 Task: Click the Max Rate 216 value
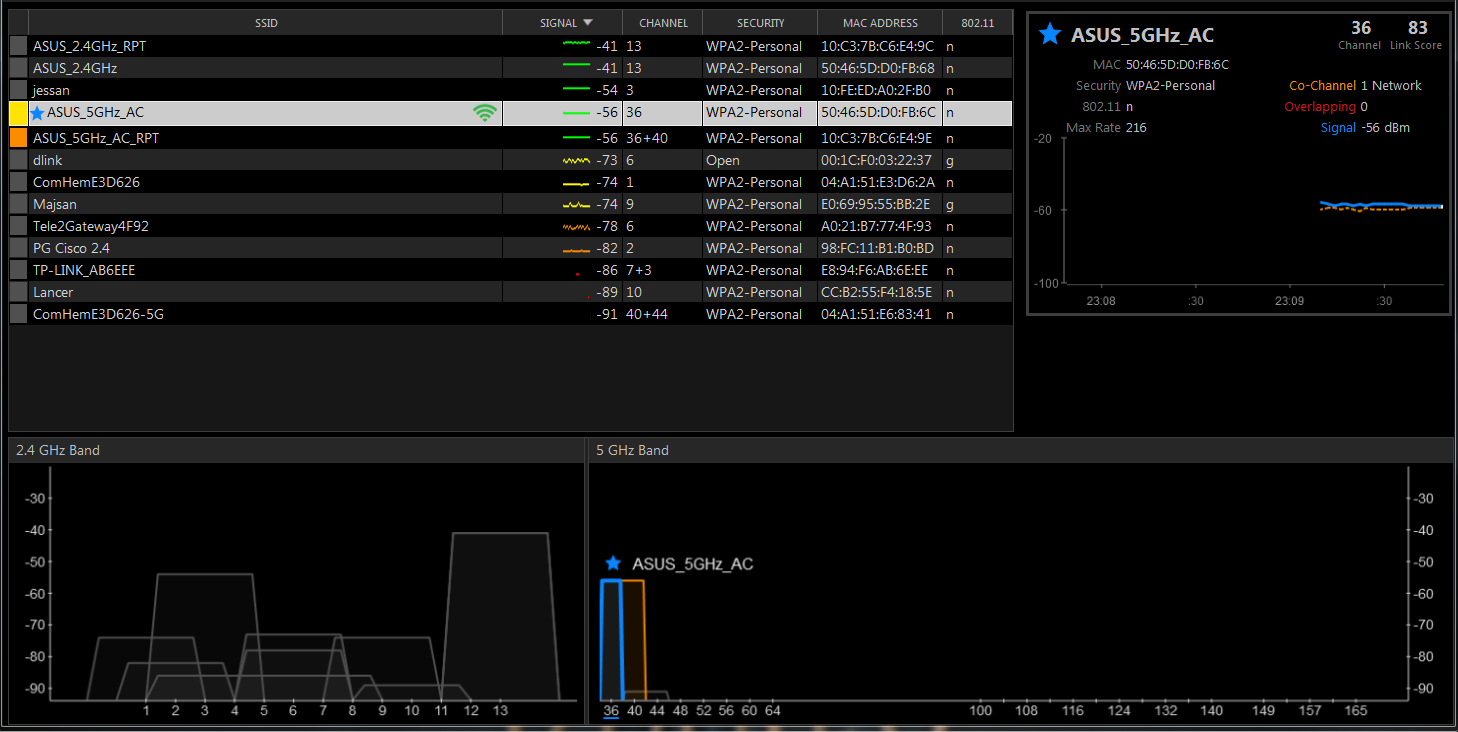tap(1136, 128)
